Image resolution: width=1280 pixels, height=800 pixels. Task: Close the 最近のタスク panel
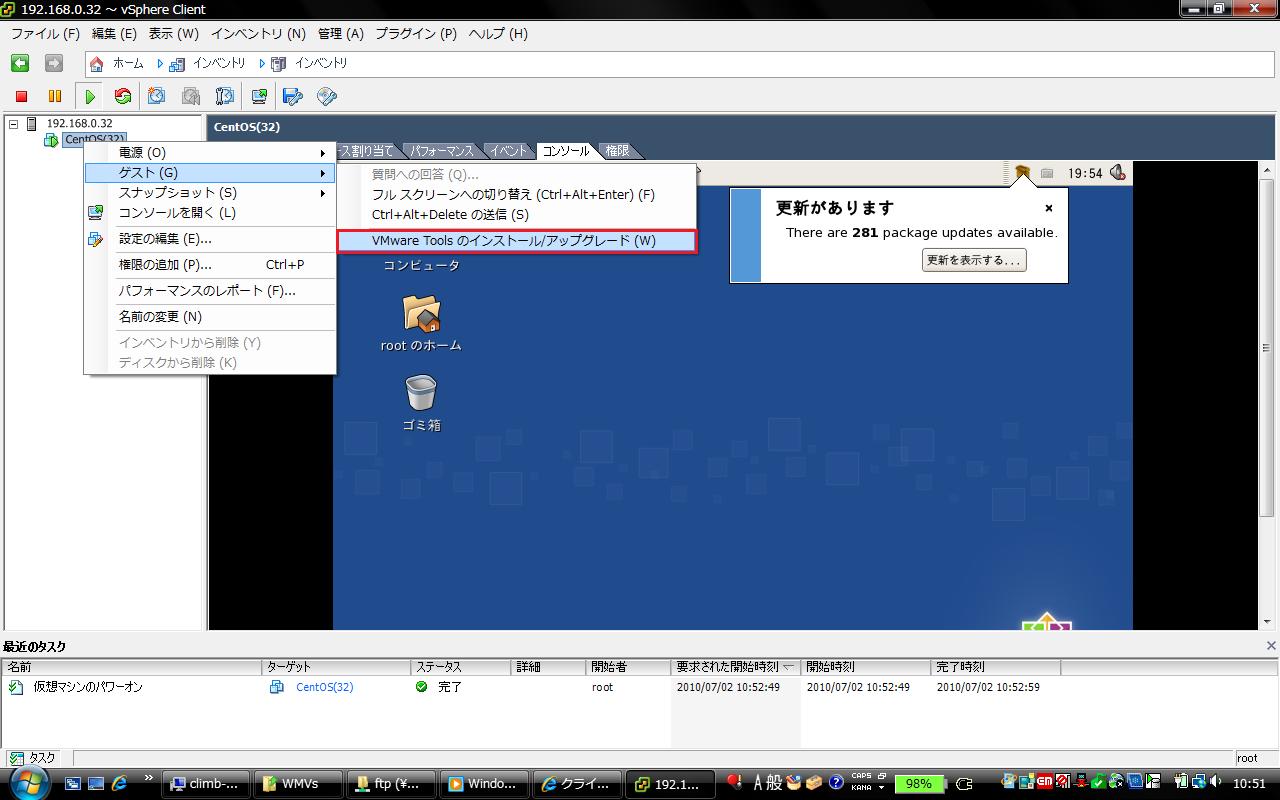pos(1271,646)
